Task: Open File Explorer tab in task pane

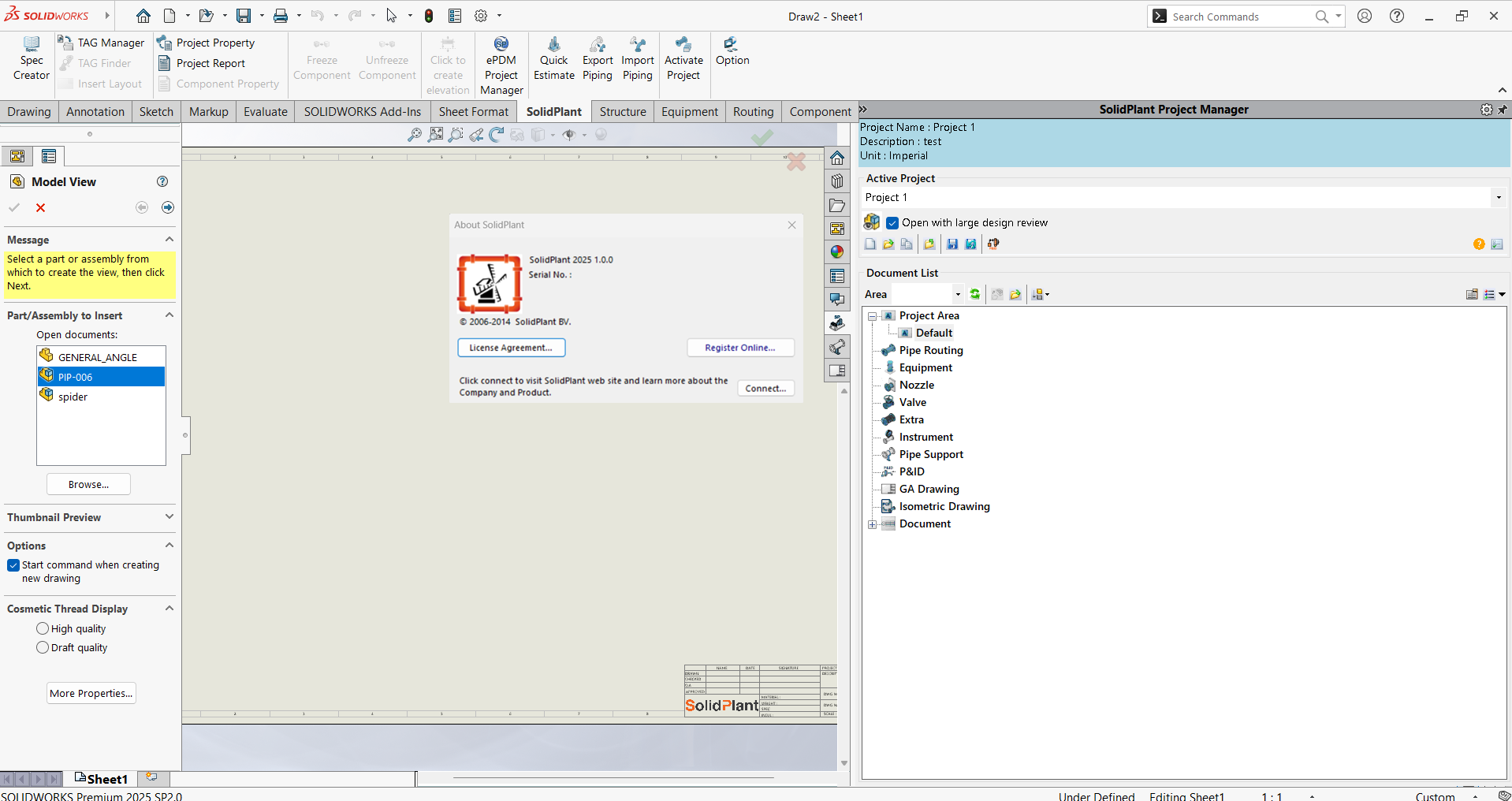Action: pos(837,205)
